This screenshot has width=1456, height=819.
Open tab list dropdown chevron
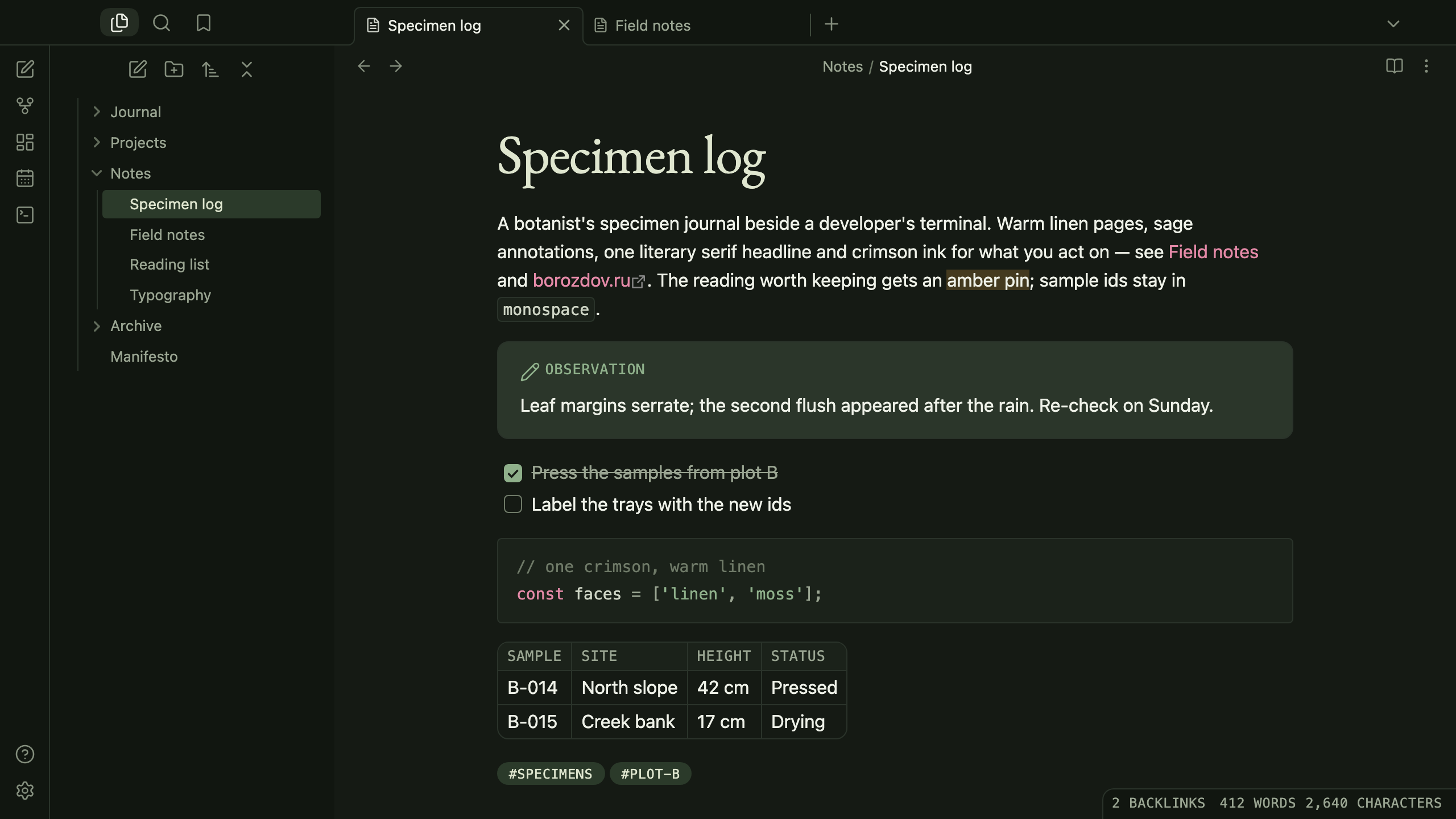click(1393, 24)
